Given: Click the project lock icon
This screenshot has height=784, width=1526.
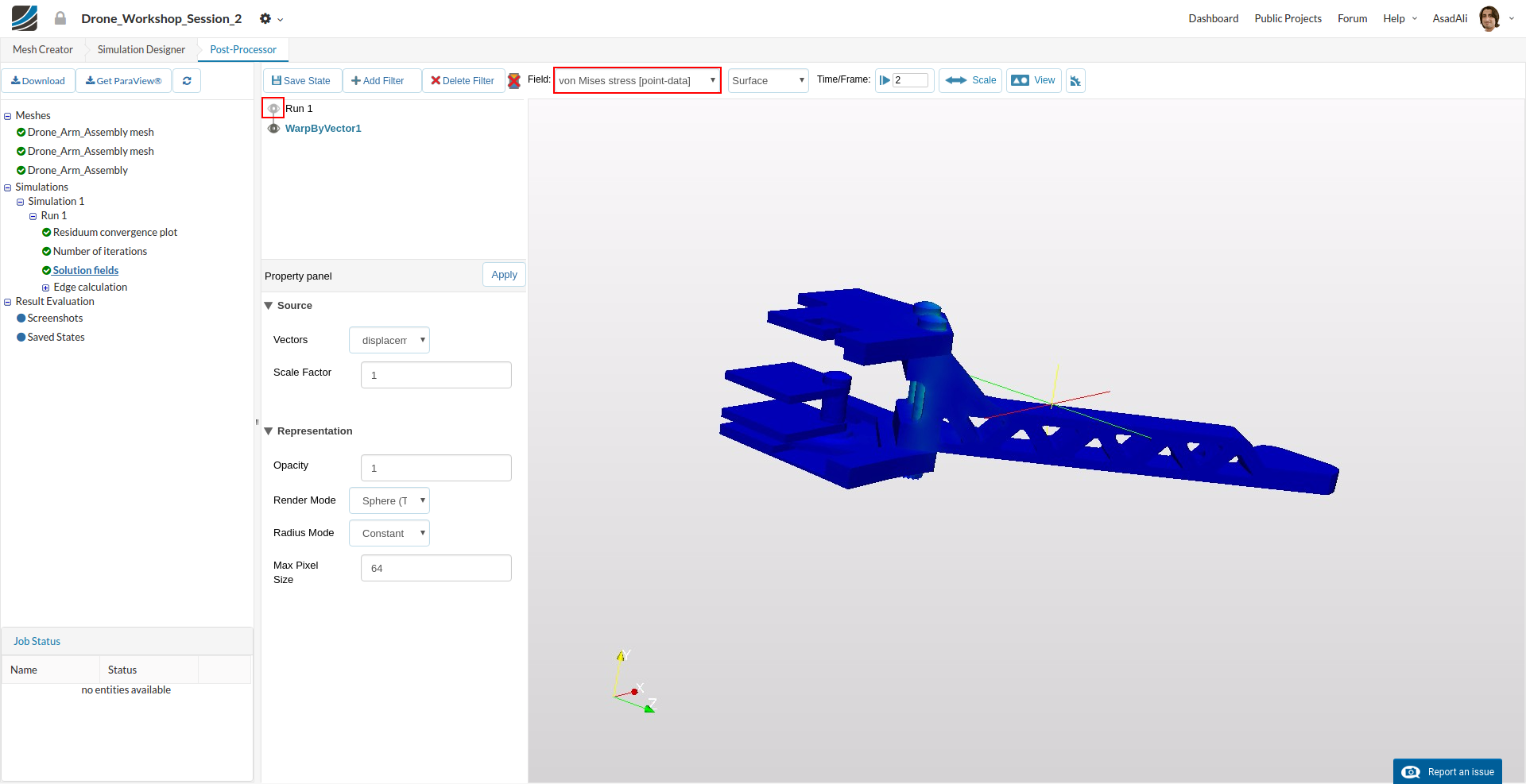Looking at the screenshot, I should (60, 18).
